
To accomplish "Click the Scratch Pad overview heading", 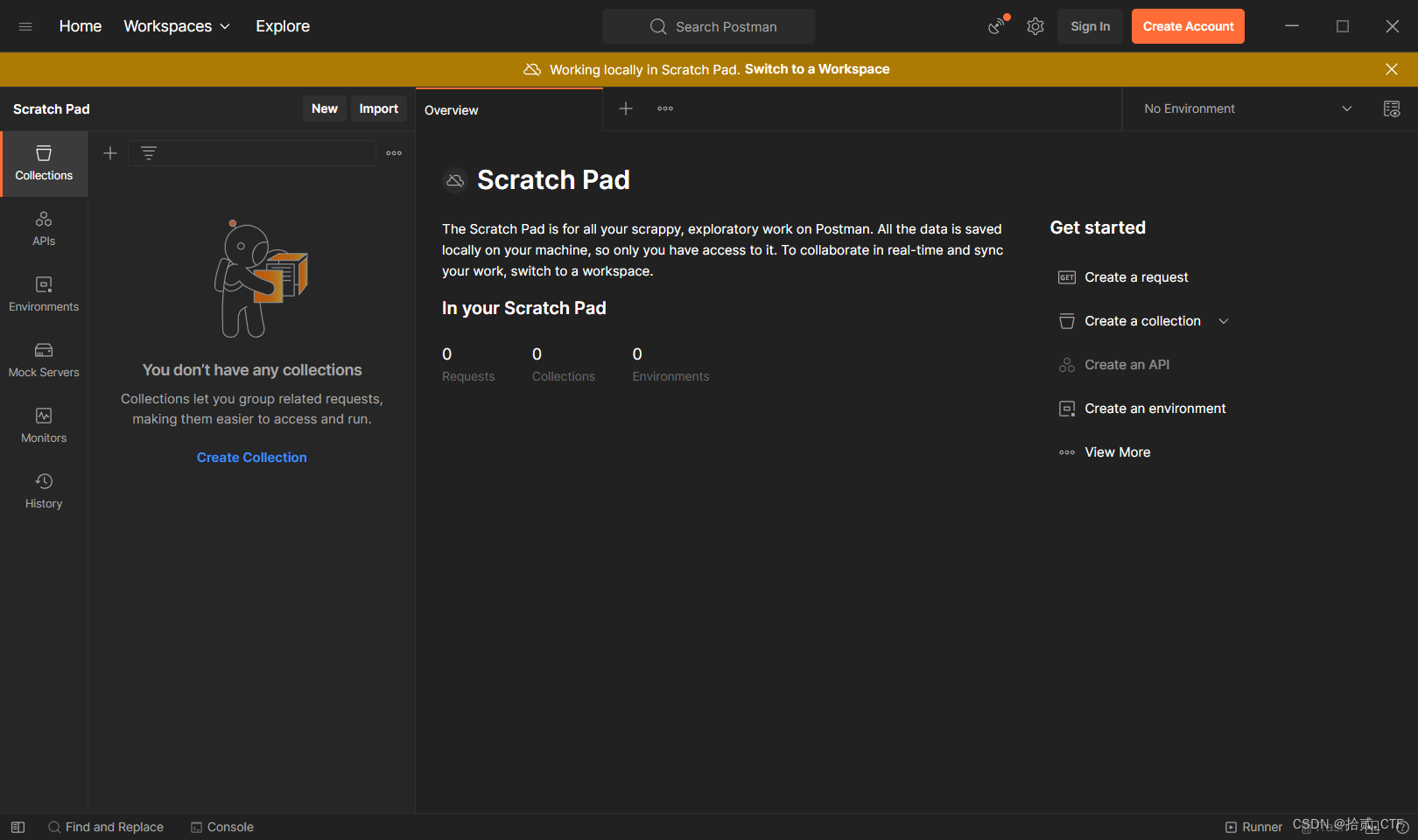I will click(553, 180).
